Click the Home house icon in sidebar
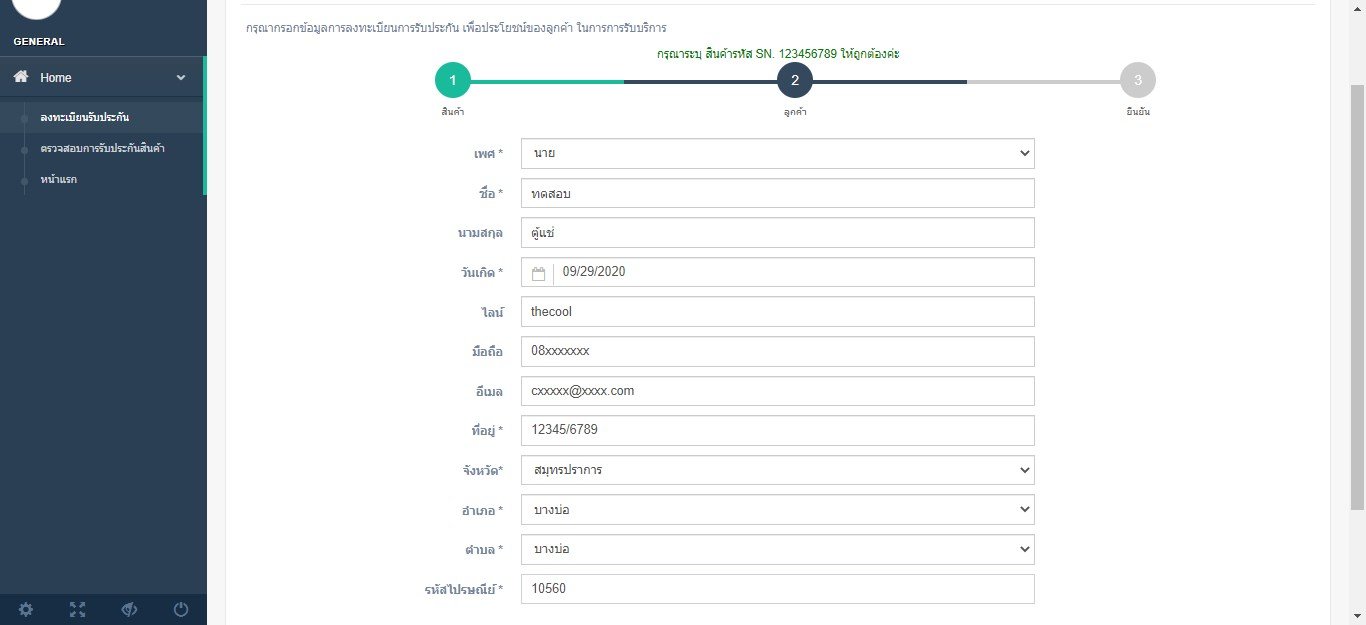 pos(21,77)
